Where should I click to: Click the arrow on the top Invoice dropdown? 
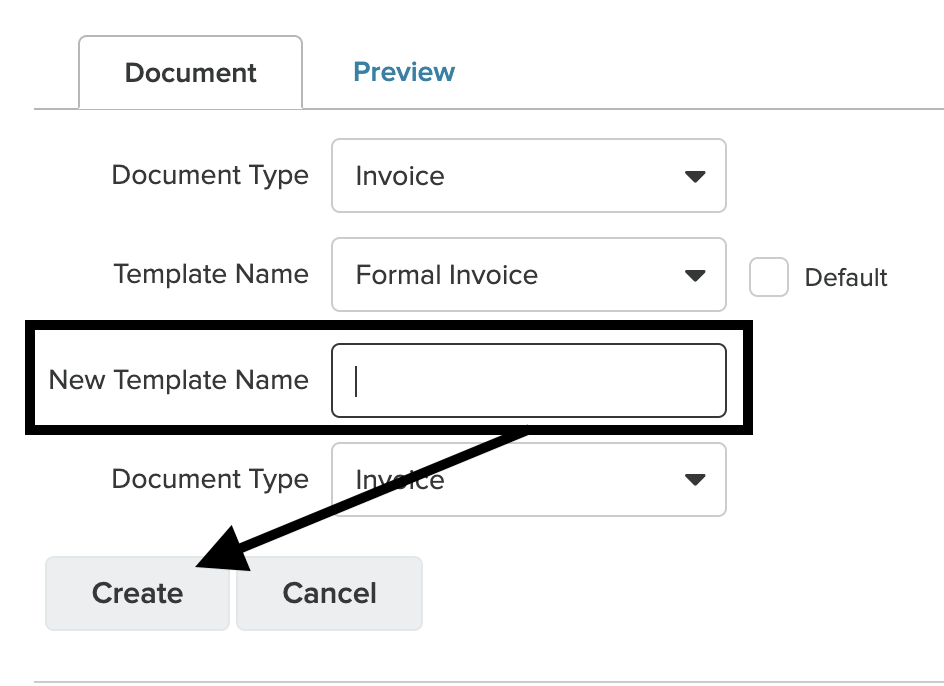694,177
